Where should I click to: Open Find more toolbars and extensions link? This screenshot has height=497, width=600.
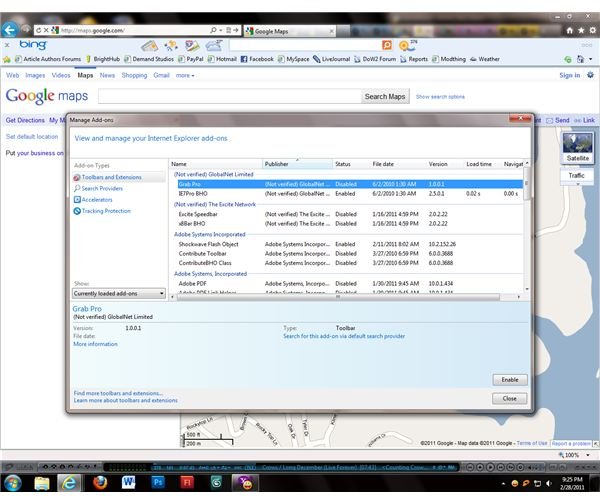point(118,393)
